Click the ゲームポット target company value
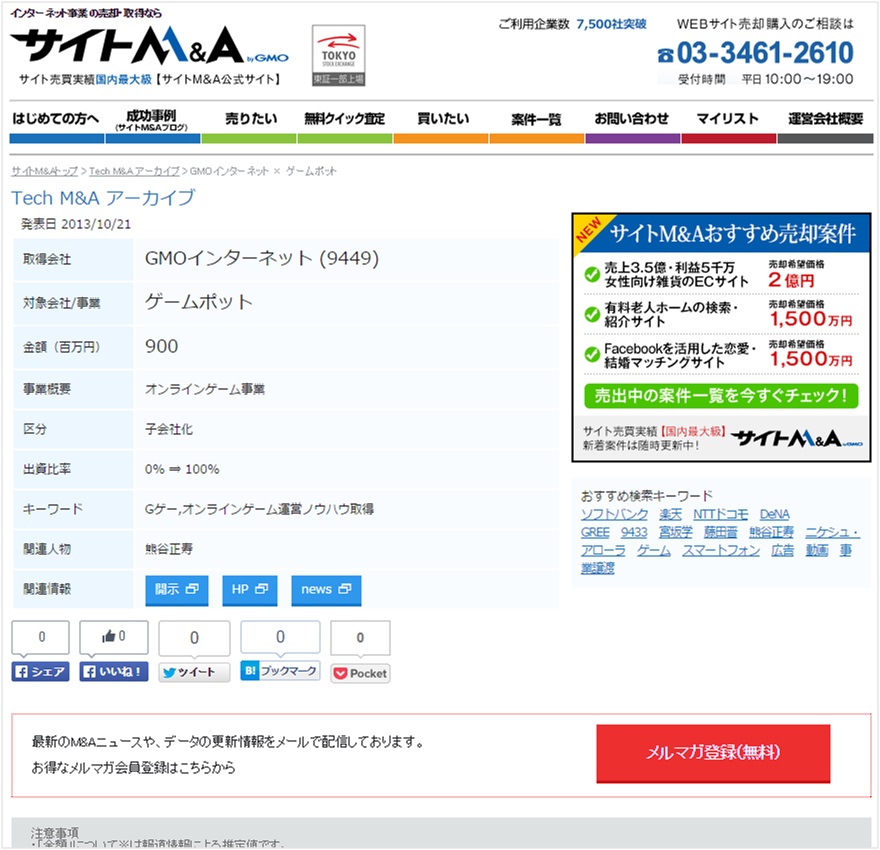Screen dimensions: 880x850 199,302
